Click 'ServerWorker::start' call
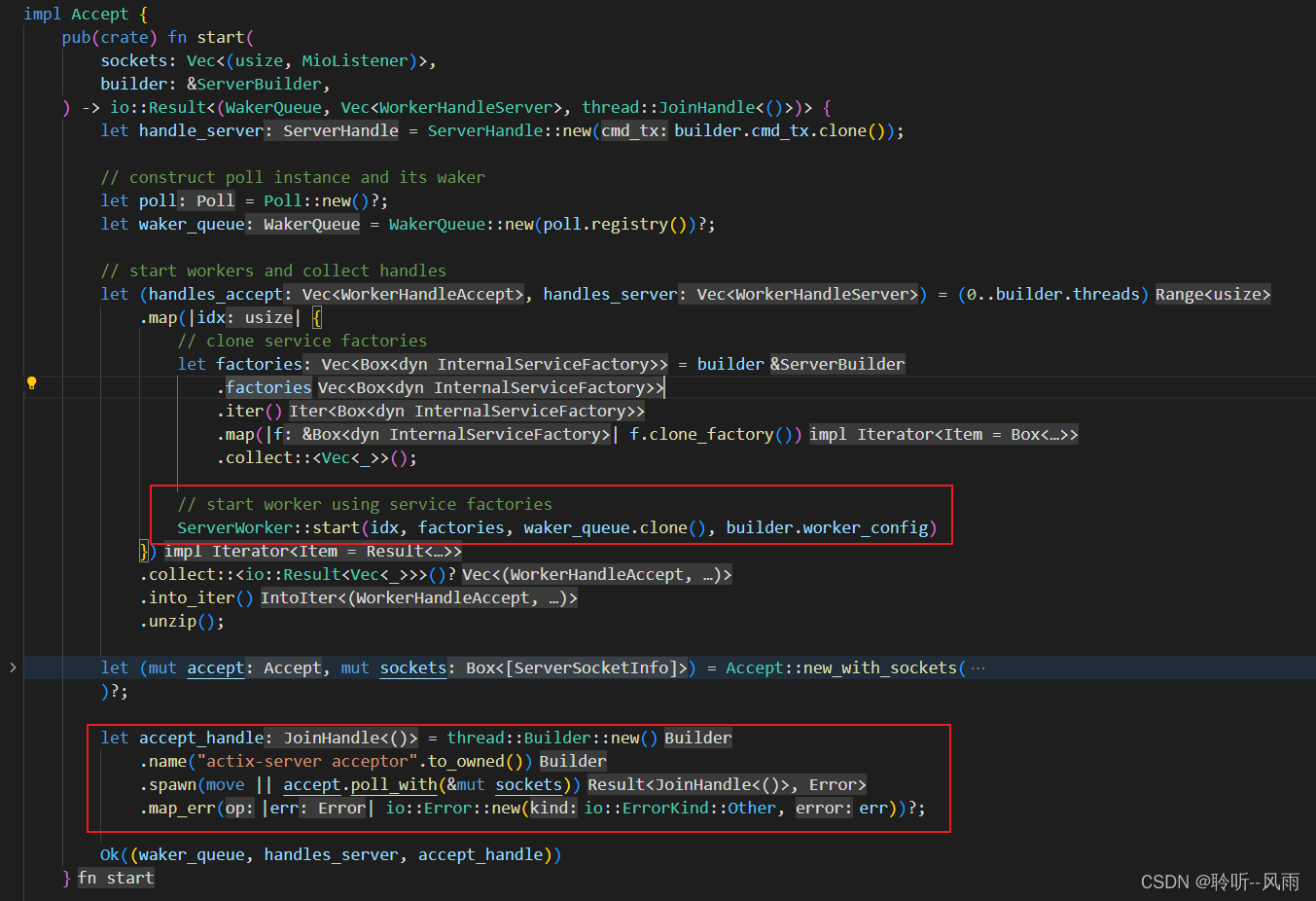Viewport: 1316px width, 901px height. coord(268,527)
